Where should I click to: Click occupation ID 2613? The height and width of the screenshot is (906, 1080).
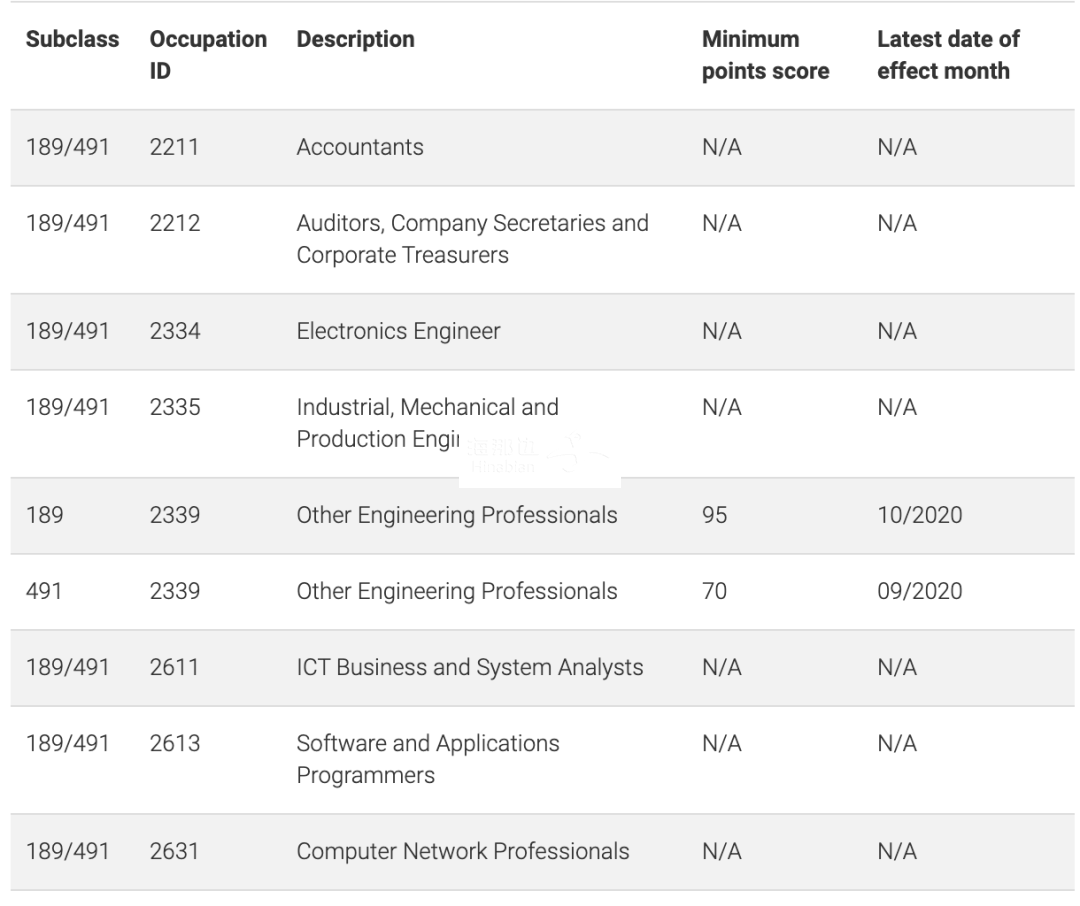[x=175, y=743]
